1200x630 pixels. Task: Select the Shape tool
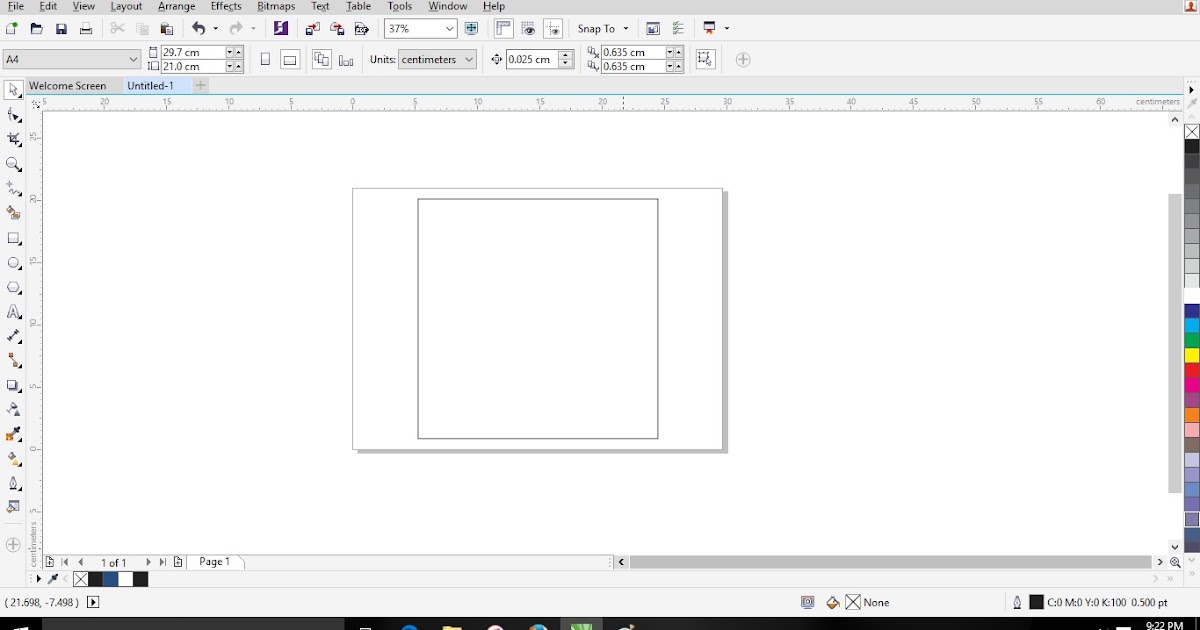pos(13,115)
